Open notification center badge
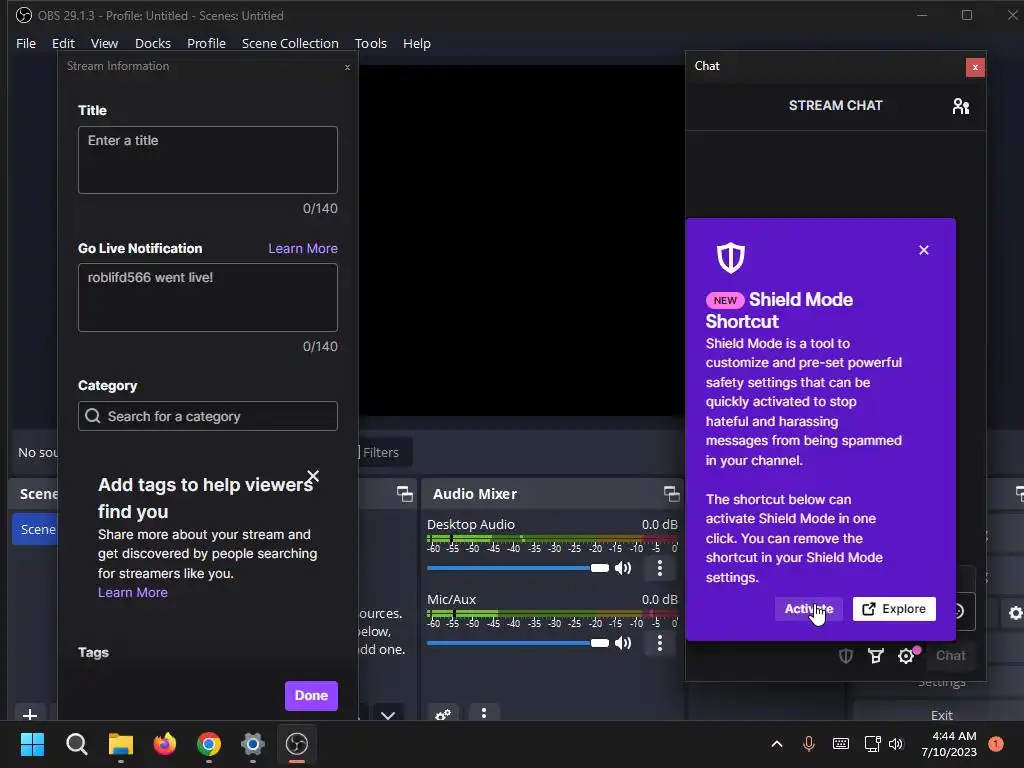 coord(996,744)
